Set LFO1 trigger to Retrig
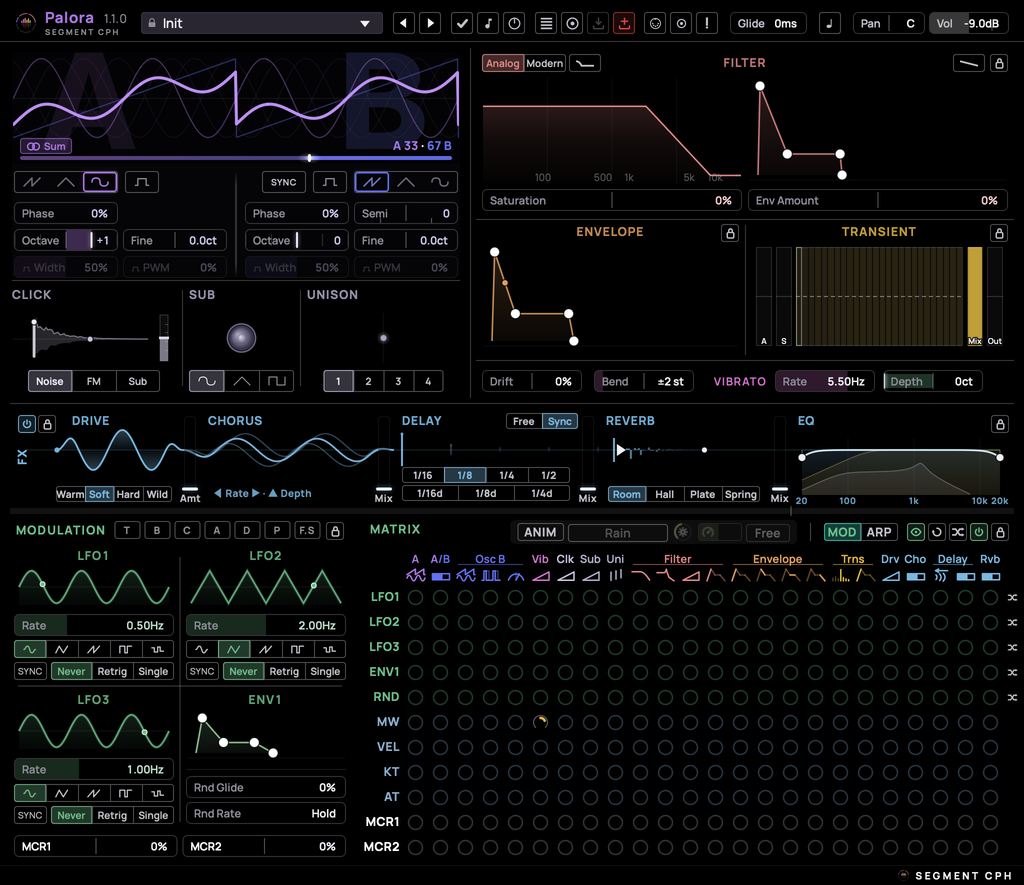The image size is (1024, 885). 112,671
